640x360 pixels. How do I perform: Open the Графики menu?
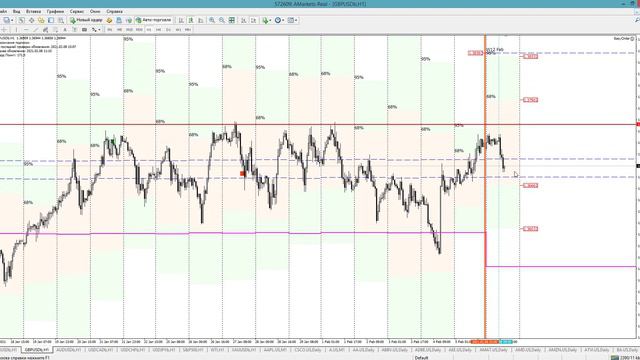(55, 11)
